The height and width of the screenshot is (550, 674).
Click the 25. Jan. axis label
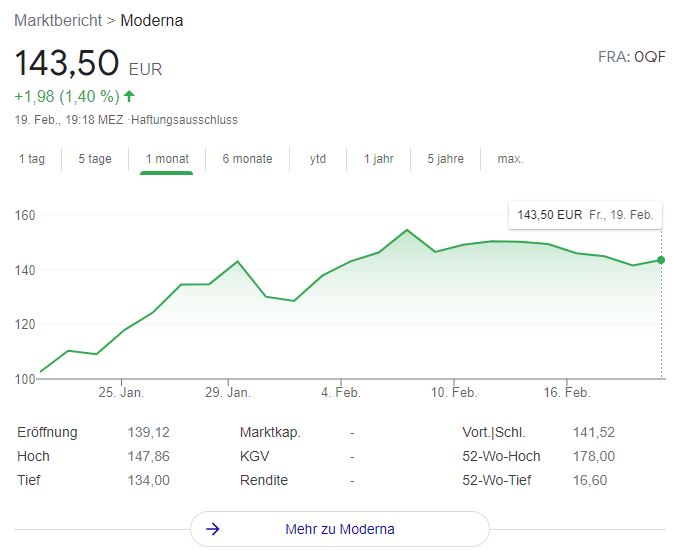tap(121, 392)
